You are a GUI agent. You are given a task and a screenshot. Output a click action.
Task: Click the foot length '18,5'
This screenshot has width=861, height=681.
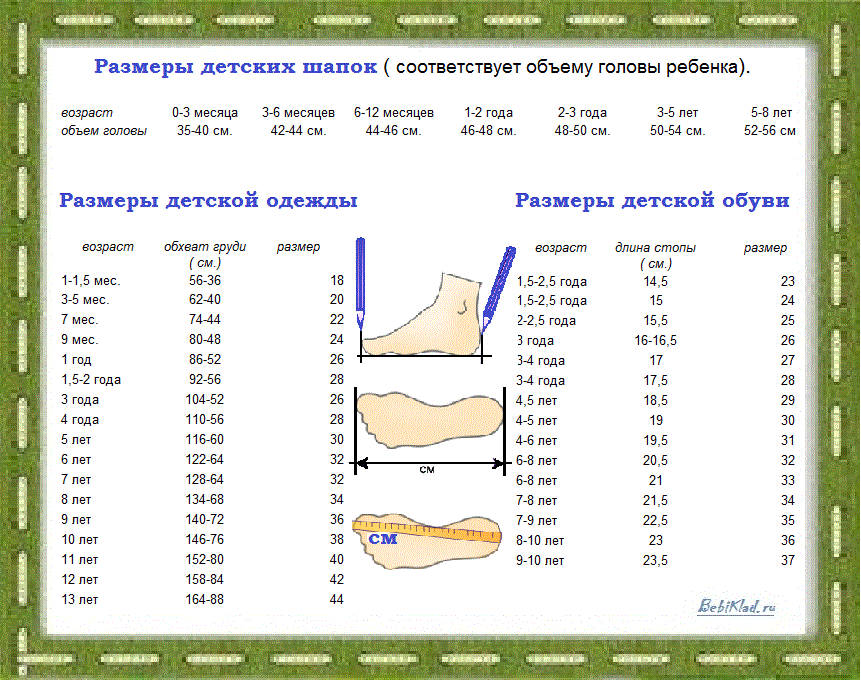[x=656, y=401]
